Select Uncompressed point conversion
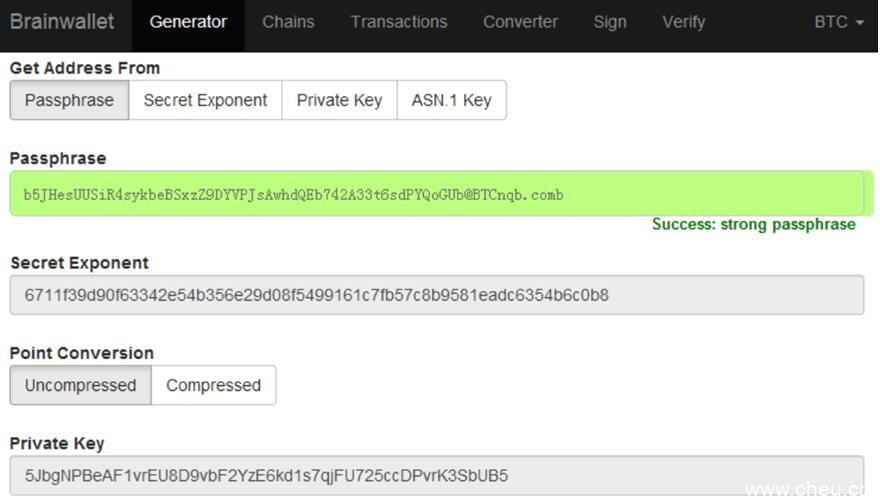The height and width of the screenshot is (504, 880). coord(80,385)
